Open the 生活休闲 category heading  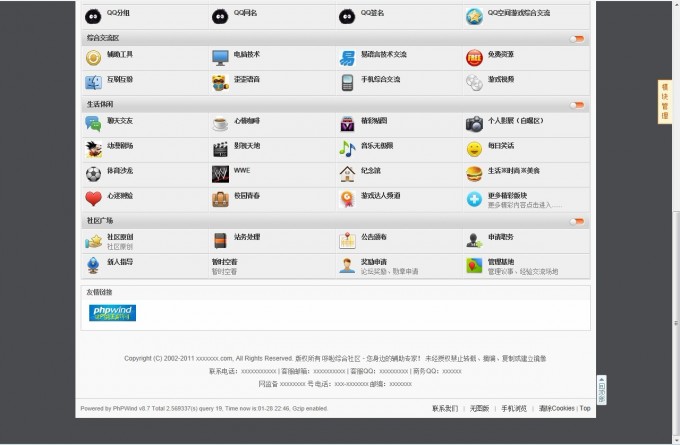[x=100, y=105]
